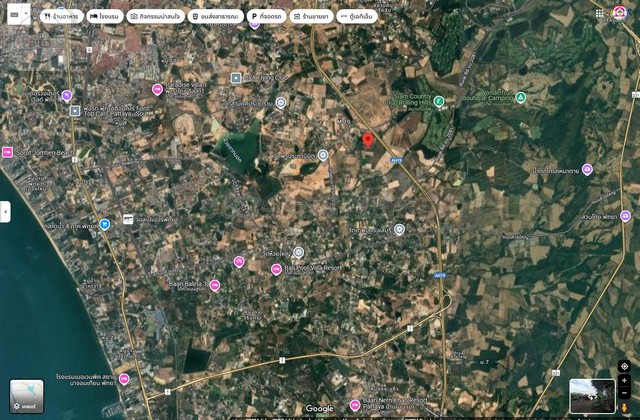
Task: Zoom in with the plus button
Action: [x=624, y=380]
